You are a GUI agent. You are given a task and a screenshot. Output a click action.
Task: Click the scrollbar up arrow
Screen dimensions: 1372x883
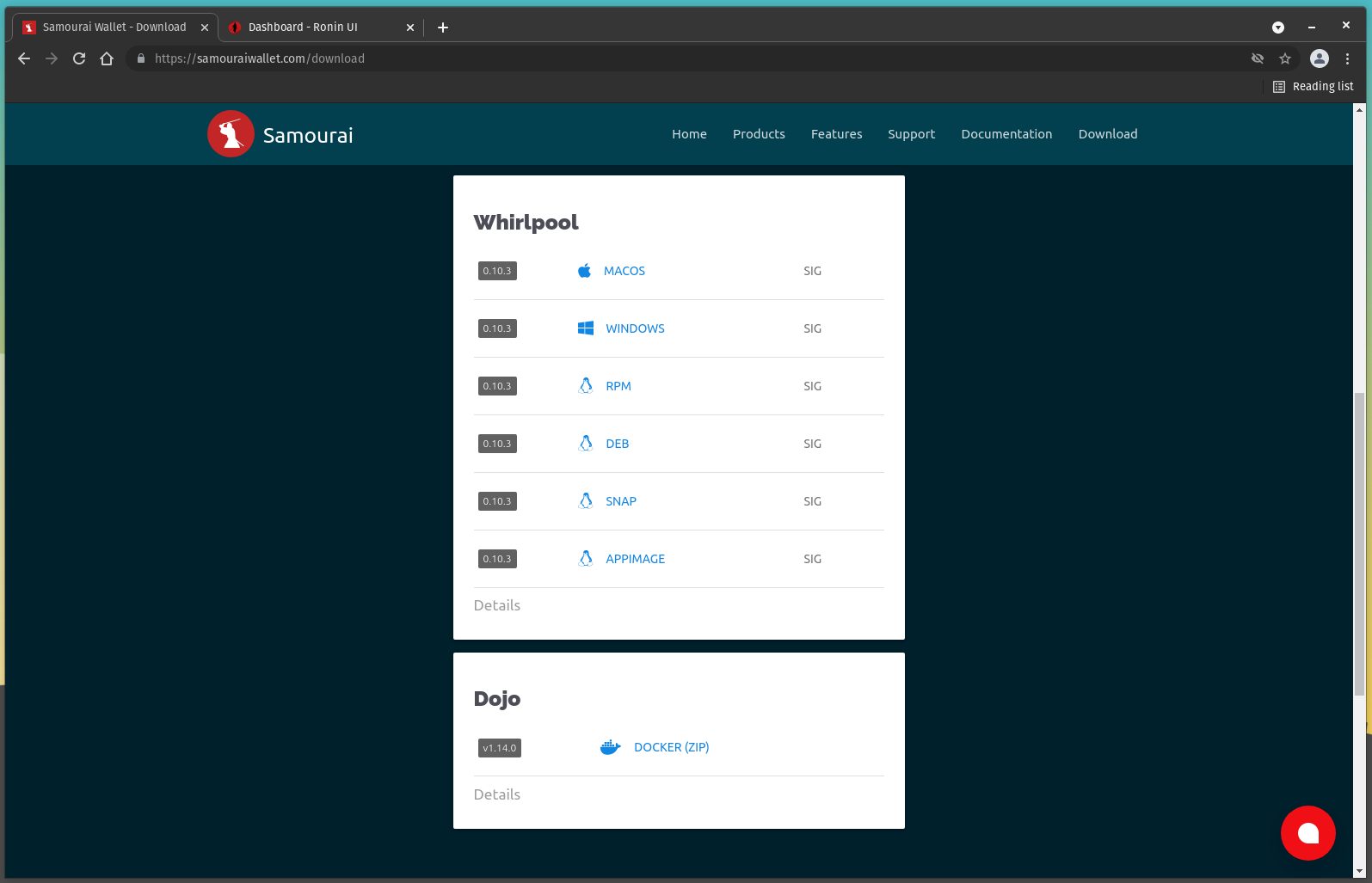coord(1359,109)
